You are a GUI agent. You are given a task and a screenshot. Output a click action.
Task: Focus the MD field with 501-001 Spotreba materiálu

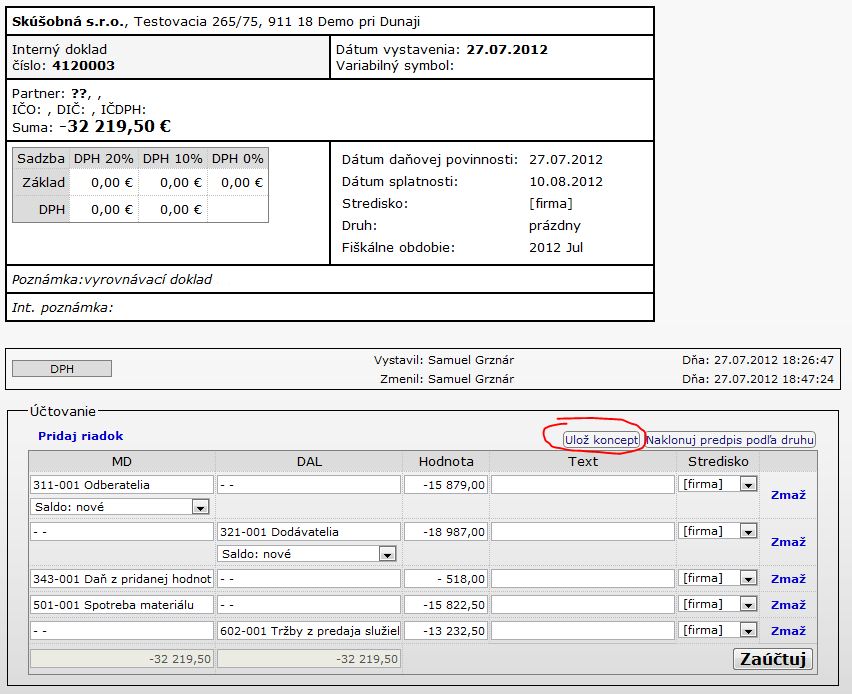[122, 605]
